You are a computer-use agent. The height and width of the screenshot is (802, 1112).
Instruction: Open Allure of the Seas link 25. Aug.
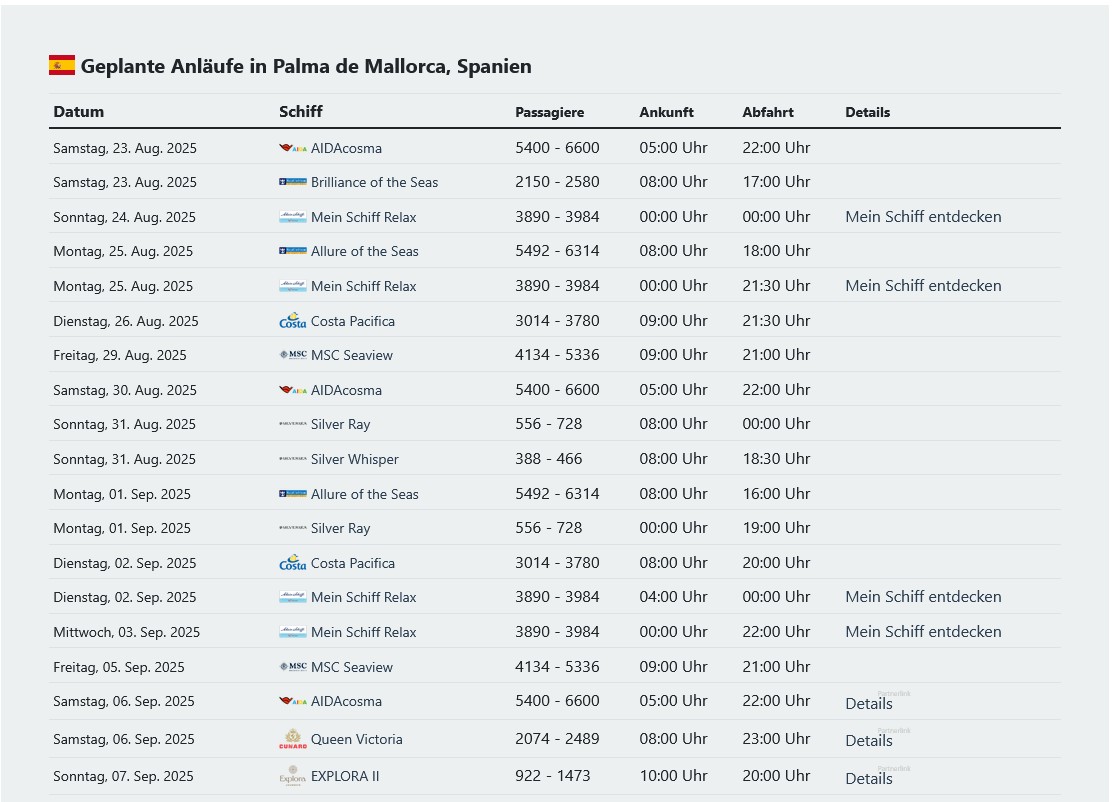[365, 251]
